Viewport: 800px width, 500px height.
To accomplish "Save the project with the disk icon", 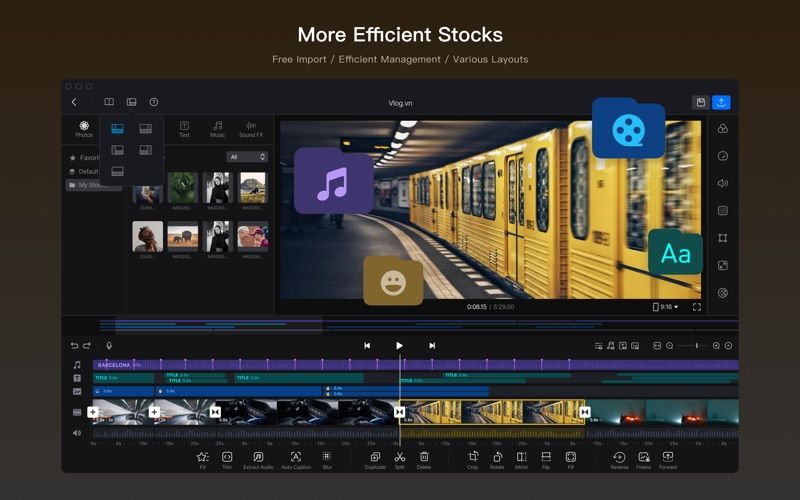I will [701, 103].
